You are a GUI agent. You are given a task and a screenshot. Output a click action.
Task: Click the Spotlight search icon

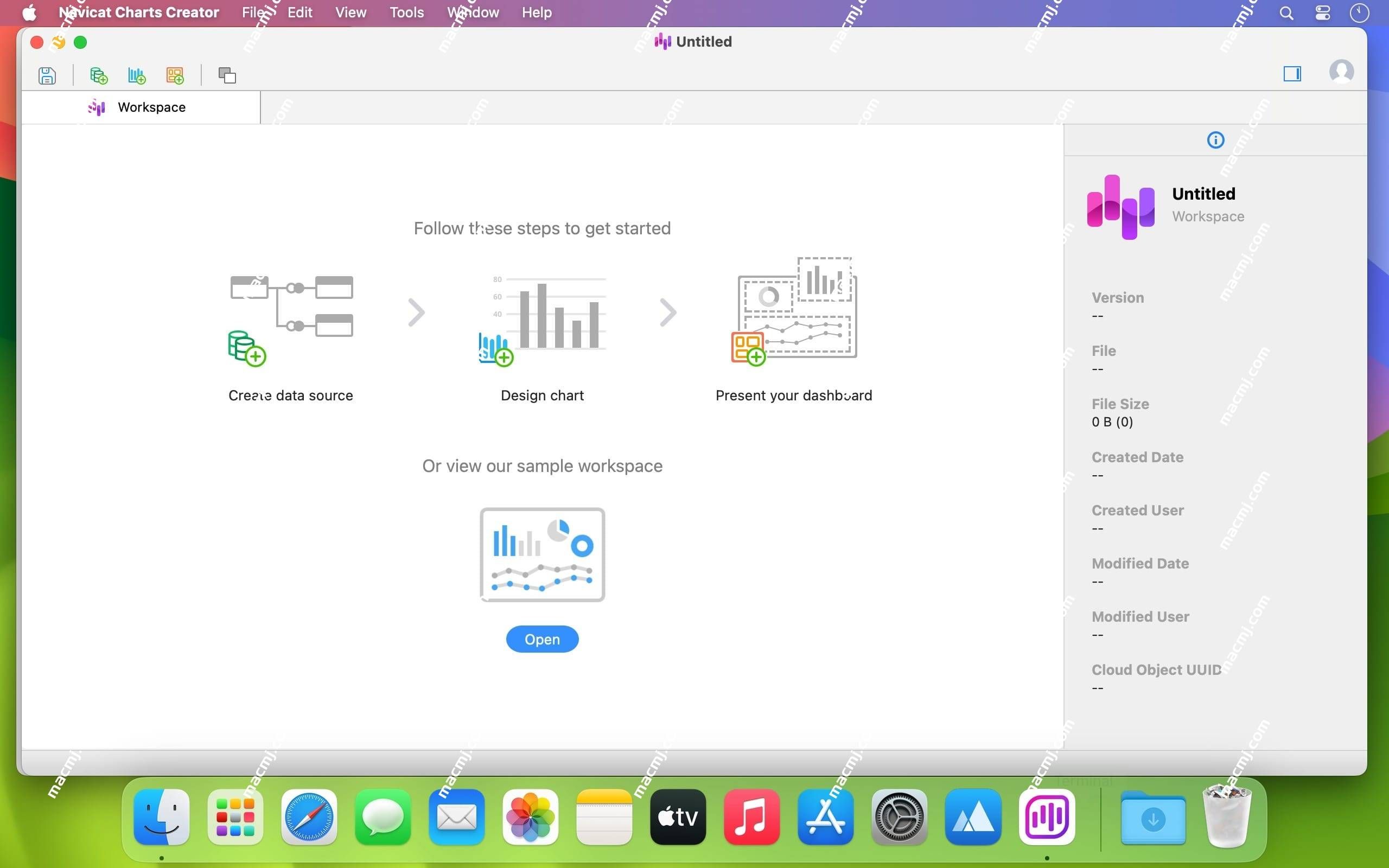1286,12
